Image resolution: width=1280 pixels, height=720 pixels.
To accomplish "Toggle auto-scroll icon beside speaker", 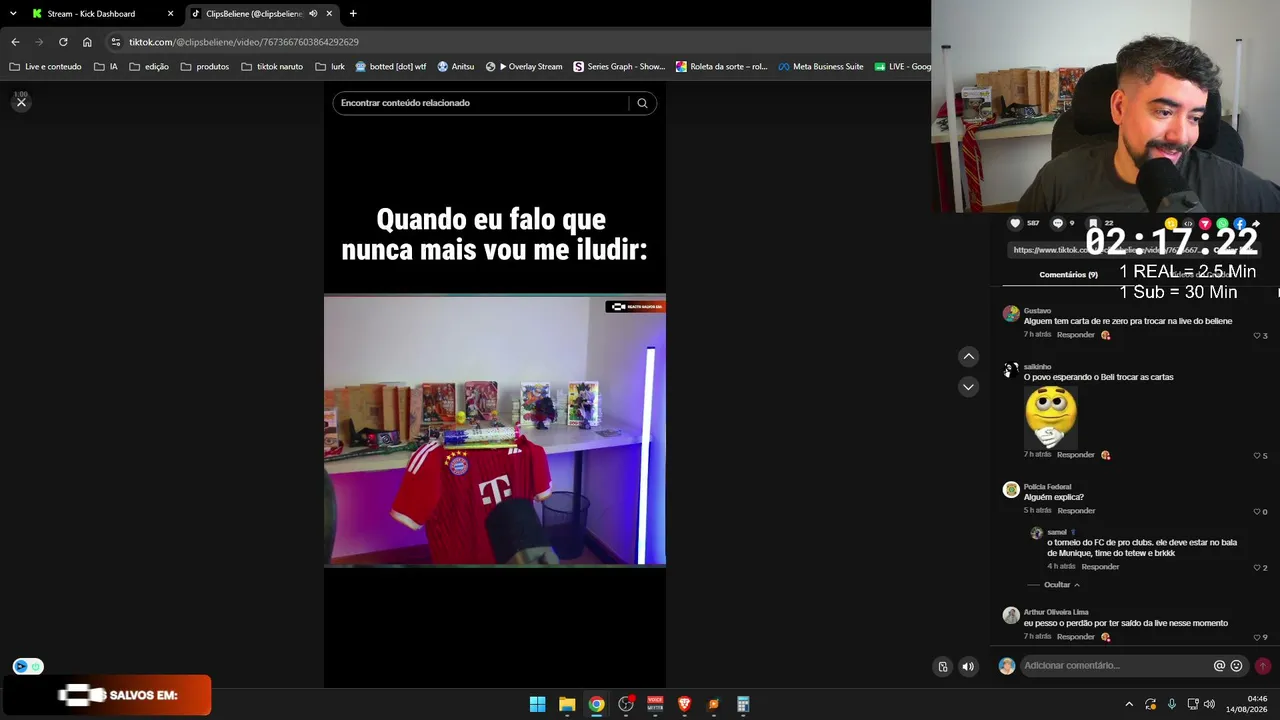I will (x=942, y=667).
